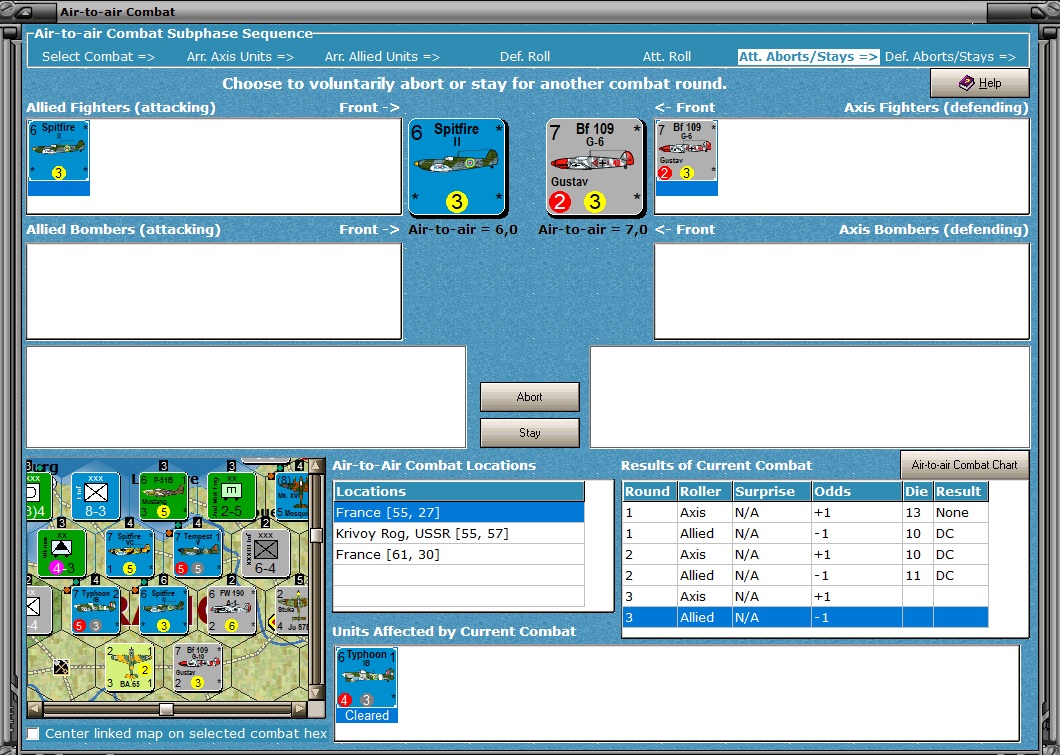Select the highlighted Att. Aborts/Stays subphase
The image size is (1060, 755).
[809, 57]
